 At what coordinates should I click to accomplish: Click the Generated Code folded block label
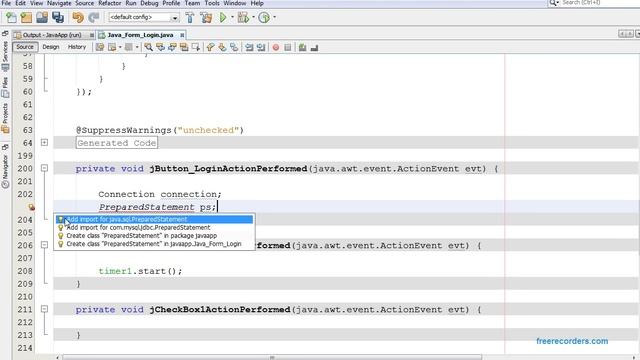117,143
